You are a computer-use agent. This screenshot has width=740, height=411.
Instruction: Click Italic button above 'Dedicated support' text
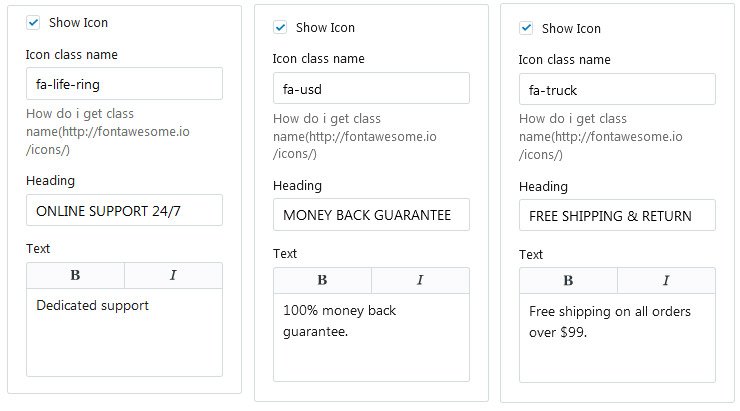173,275
